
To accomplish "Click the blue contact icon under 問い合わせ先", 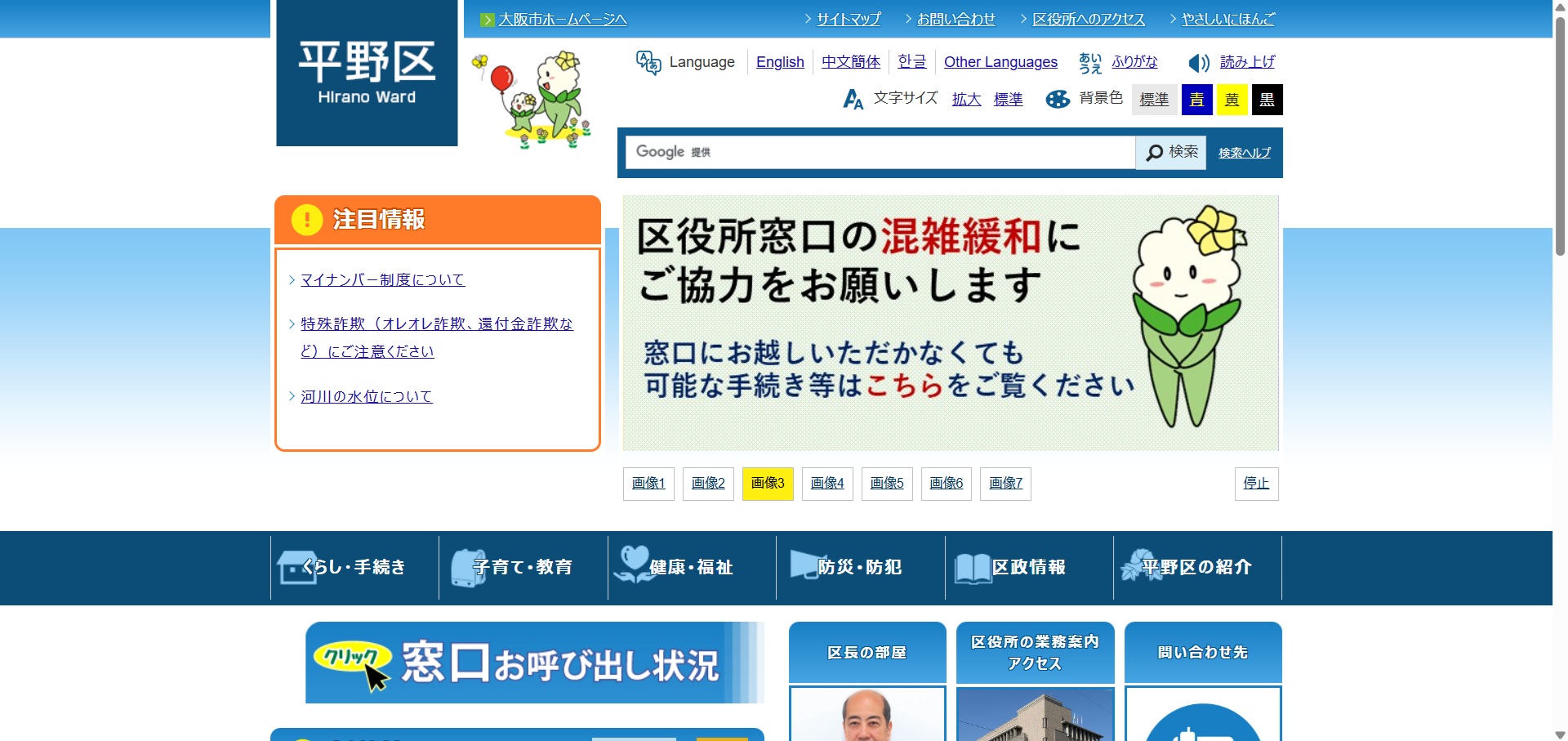I will point(1203,722).
